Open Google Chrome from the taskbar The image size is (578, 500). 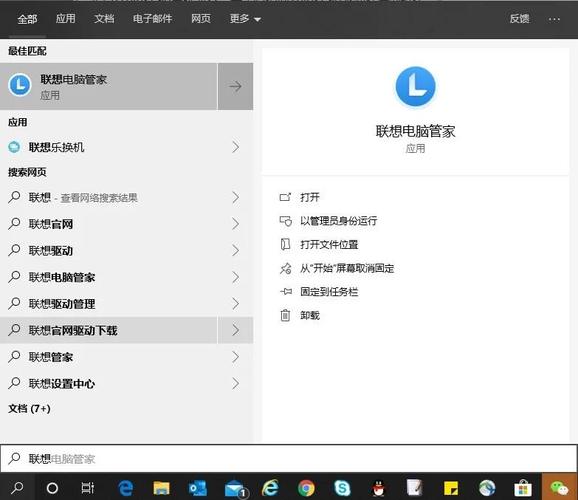click(306, 488)
